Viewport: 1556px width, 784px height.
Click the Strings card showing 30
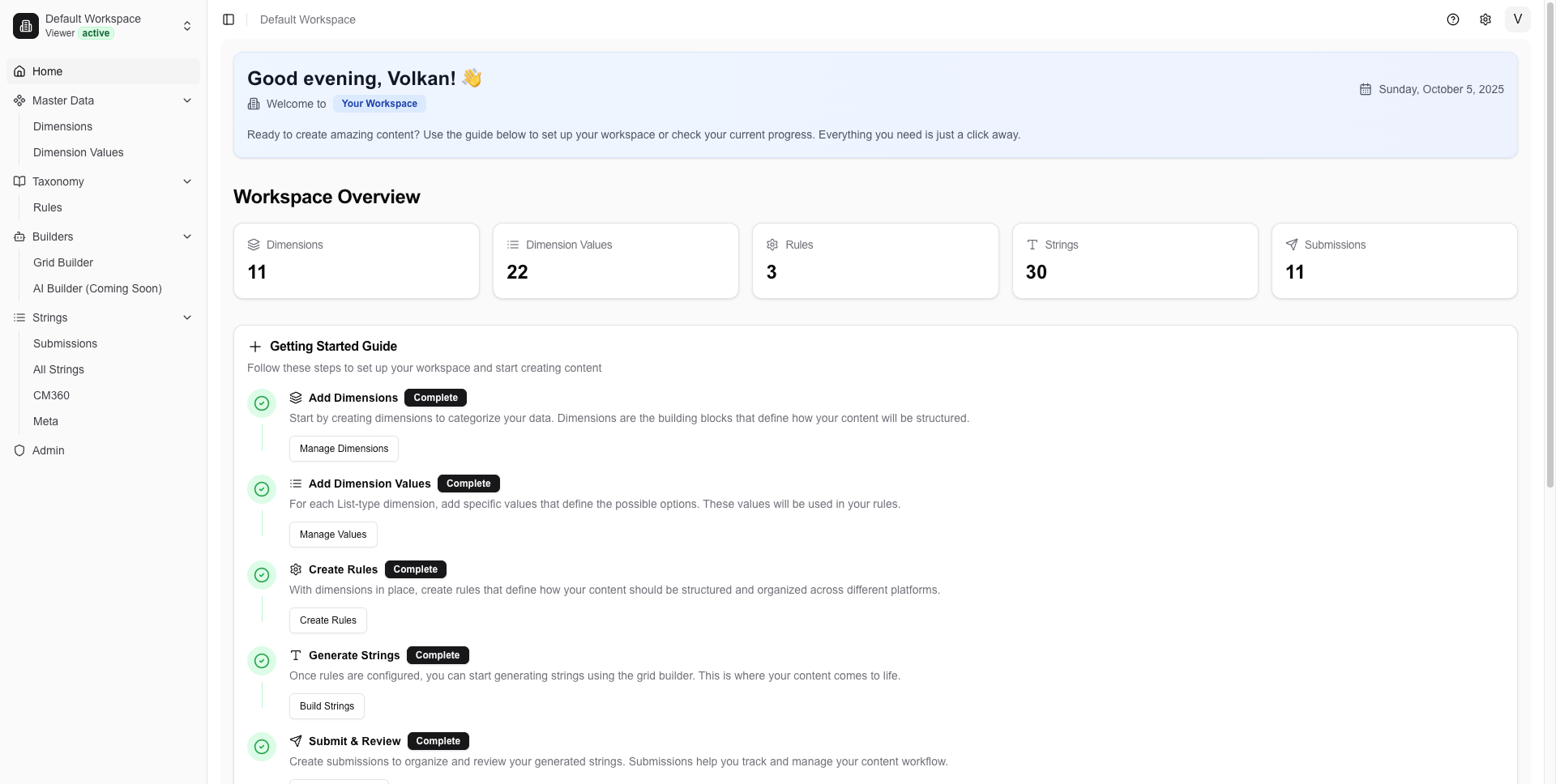1135,260
